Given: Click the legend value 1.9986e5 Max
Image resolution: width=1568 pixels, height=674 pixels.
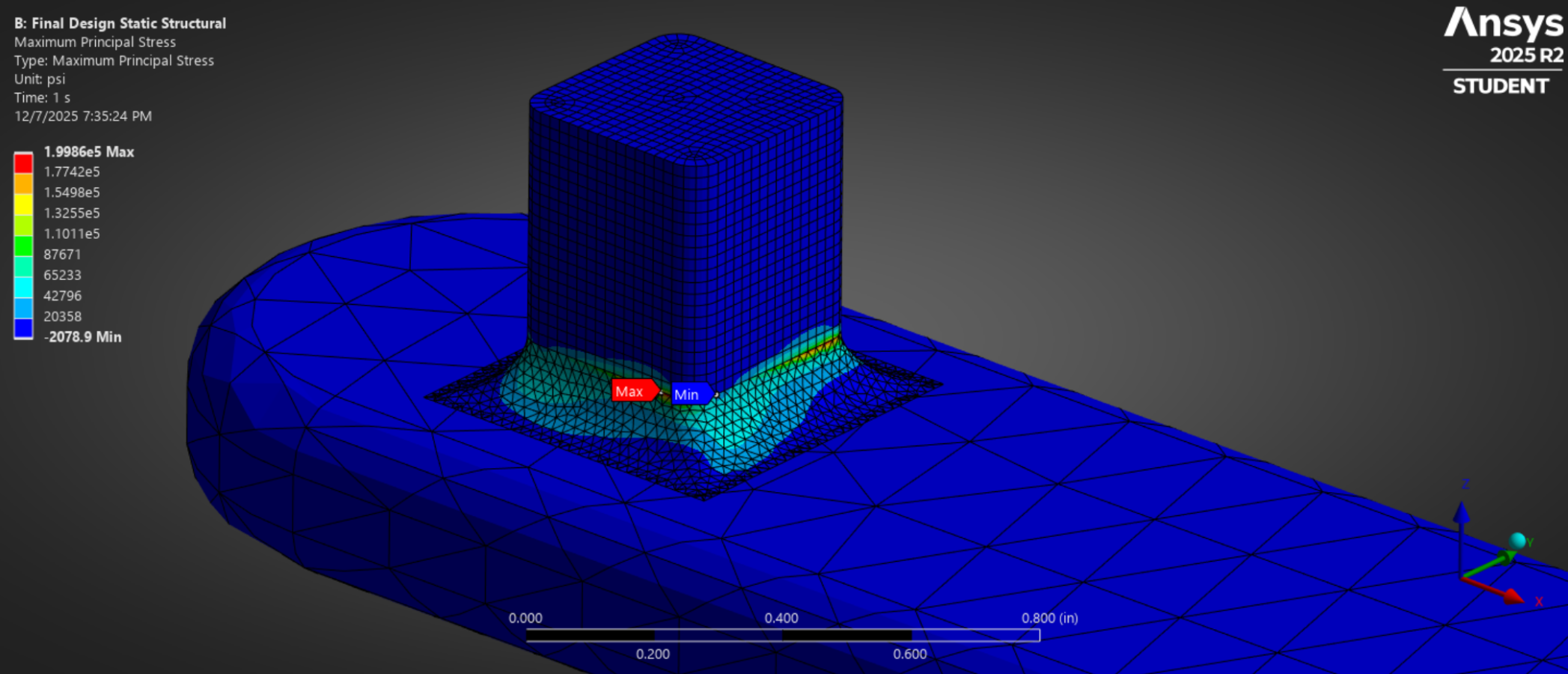Looking at the screenshot, I should pyautogui.click(x=89, y=152).
